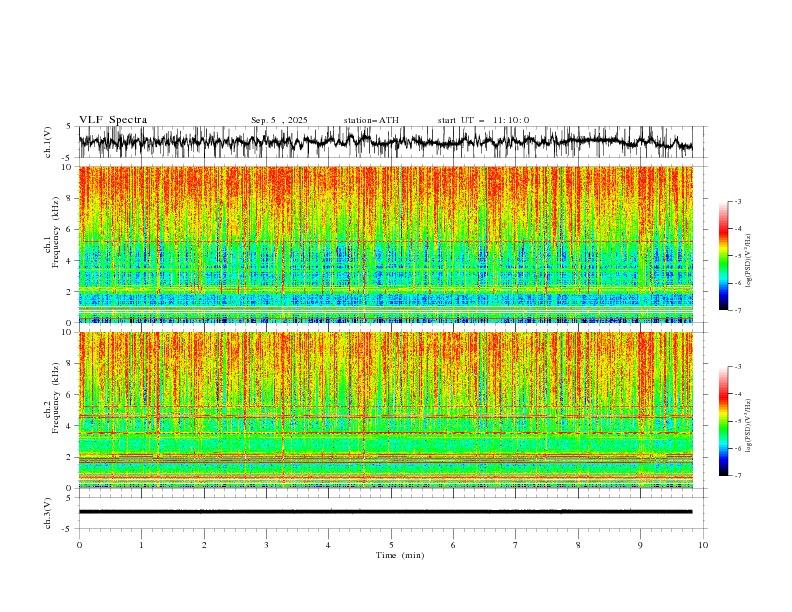
Task: Click the ch.3 flat voltage trace
Action: pyautogui.click(x=386, y=512)
